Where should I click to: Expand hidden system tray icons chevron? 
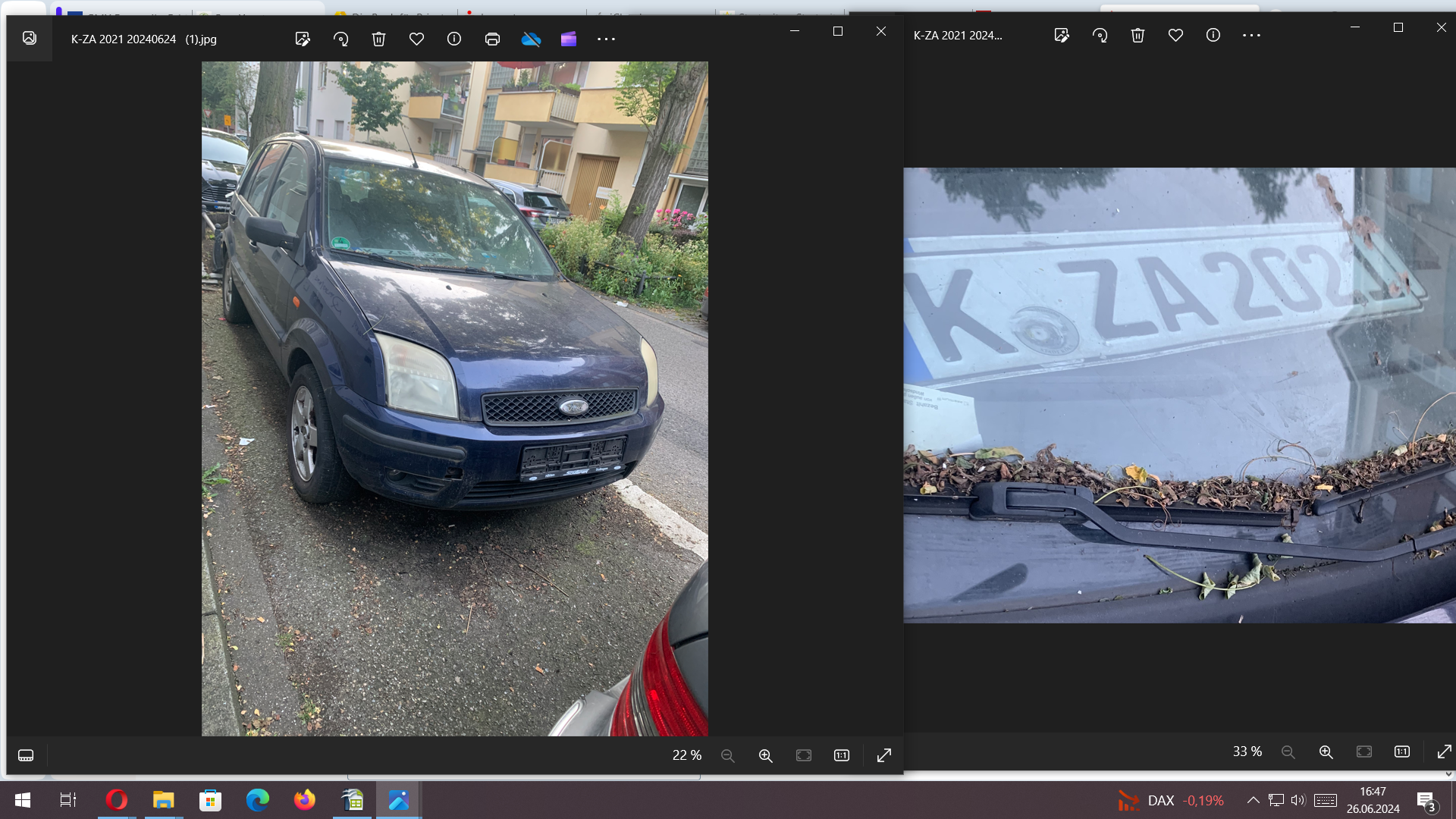pos(1254,800)
